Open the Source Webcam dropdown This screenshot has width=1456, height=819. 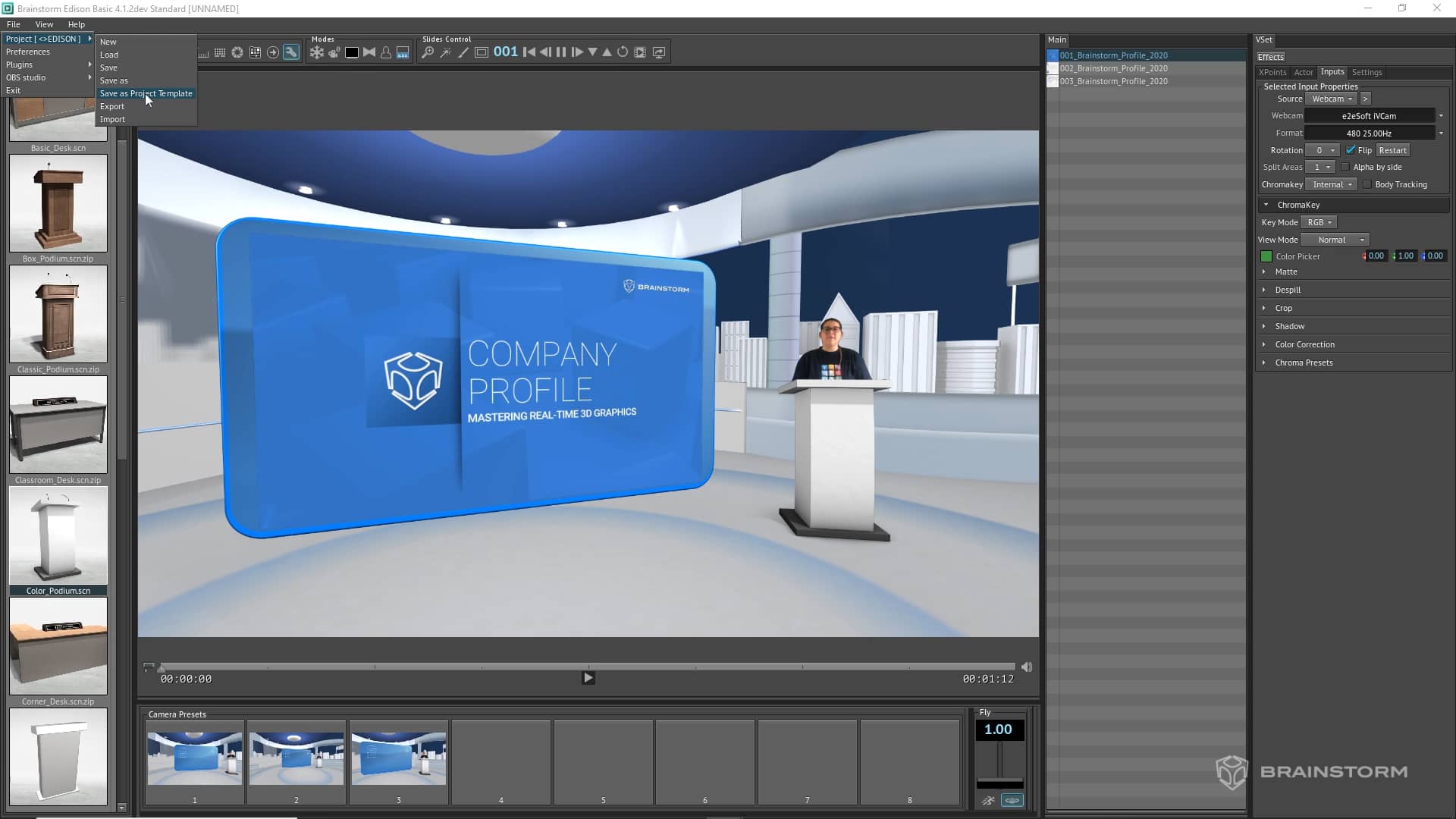click(1332, 99)
